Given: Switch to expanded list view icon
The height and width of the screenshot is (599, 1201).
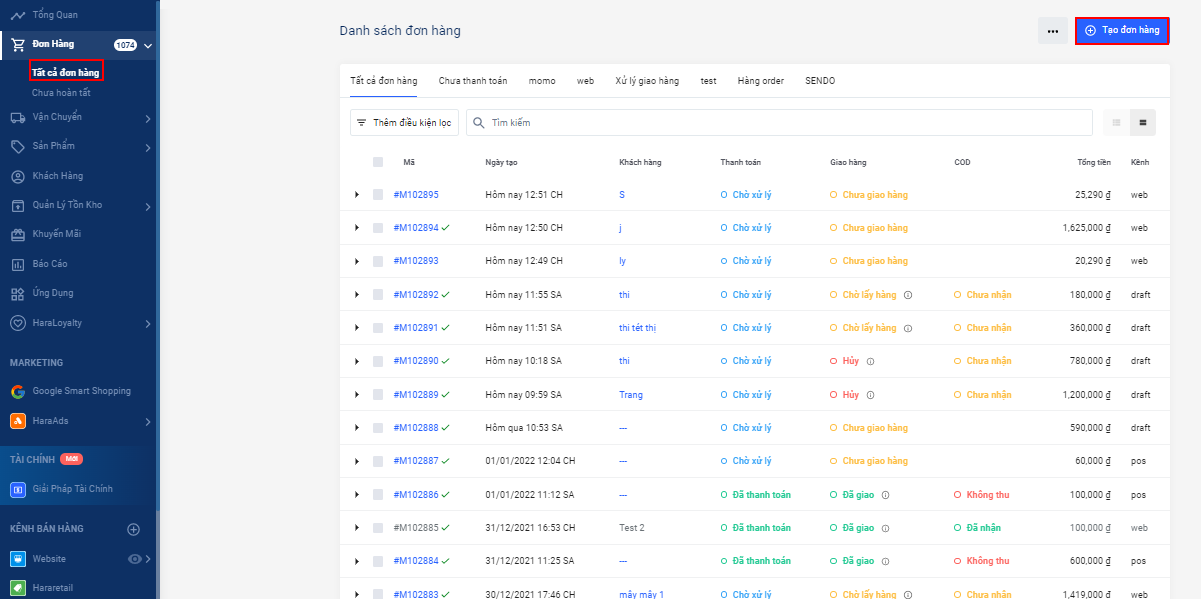Looking at the screenshot, I should (x=1143, y=122).
